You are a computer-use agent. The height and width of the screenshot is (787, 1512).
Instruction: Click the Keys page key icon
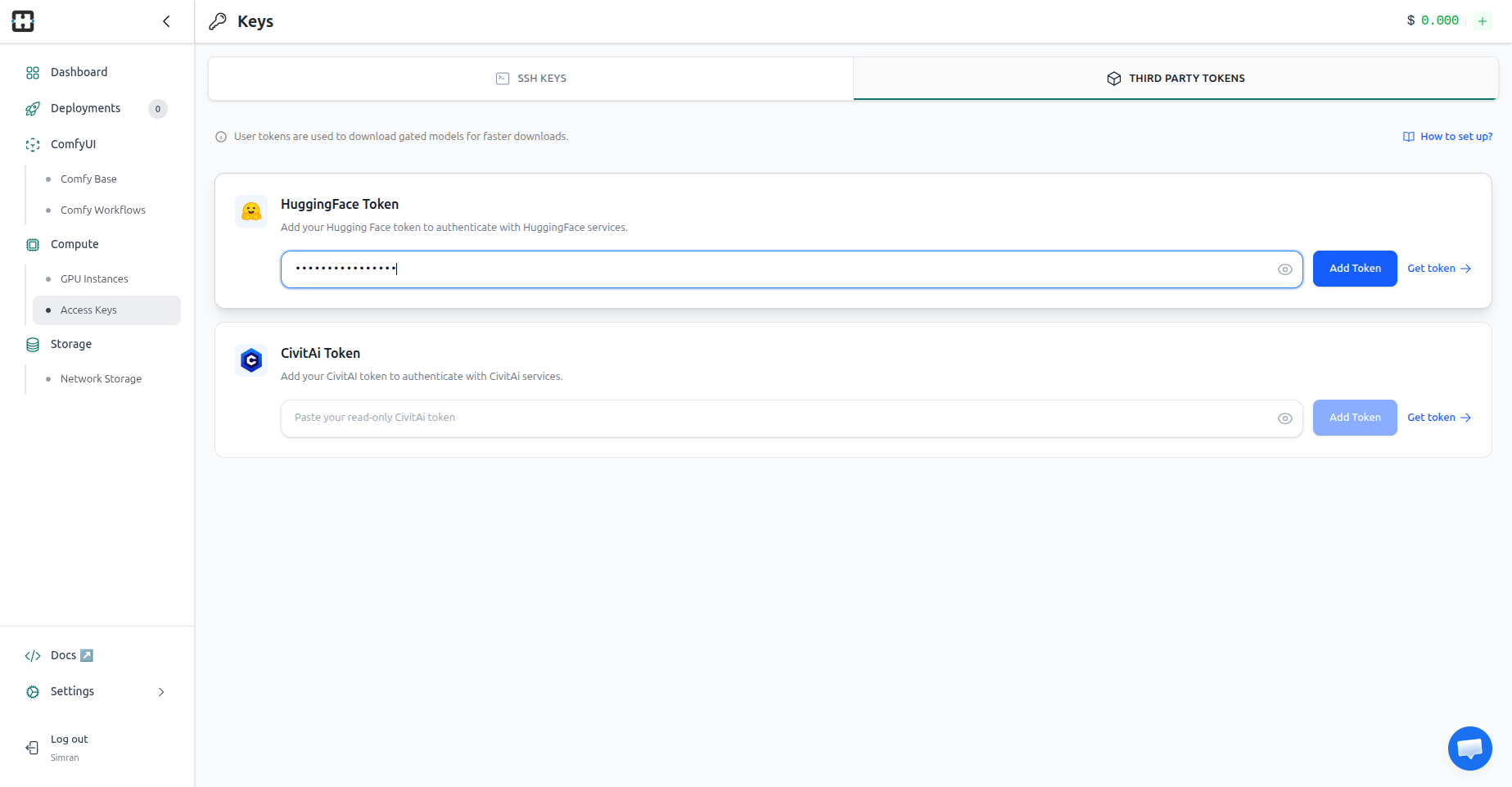(x=218, y=22)
